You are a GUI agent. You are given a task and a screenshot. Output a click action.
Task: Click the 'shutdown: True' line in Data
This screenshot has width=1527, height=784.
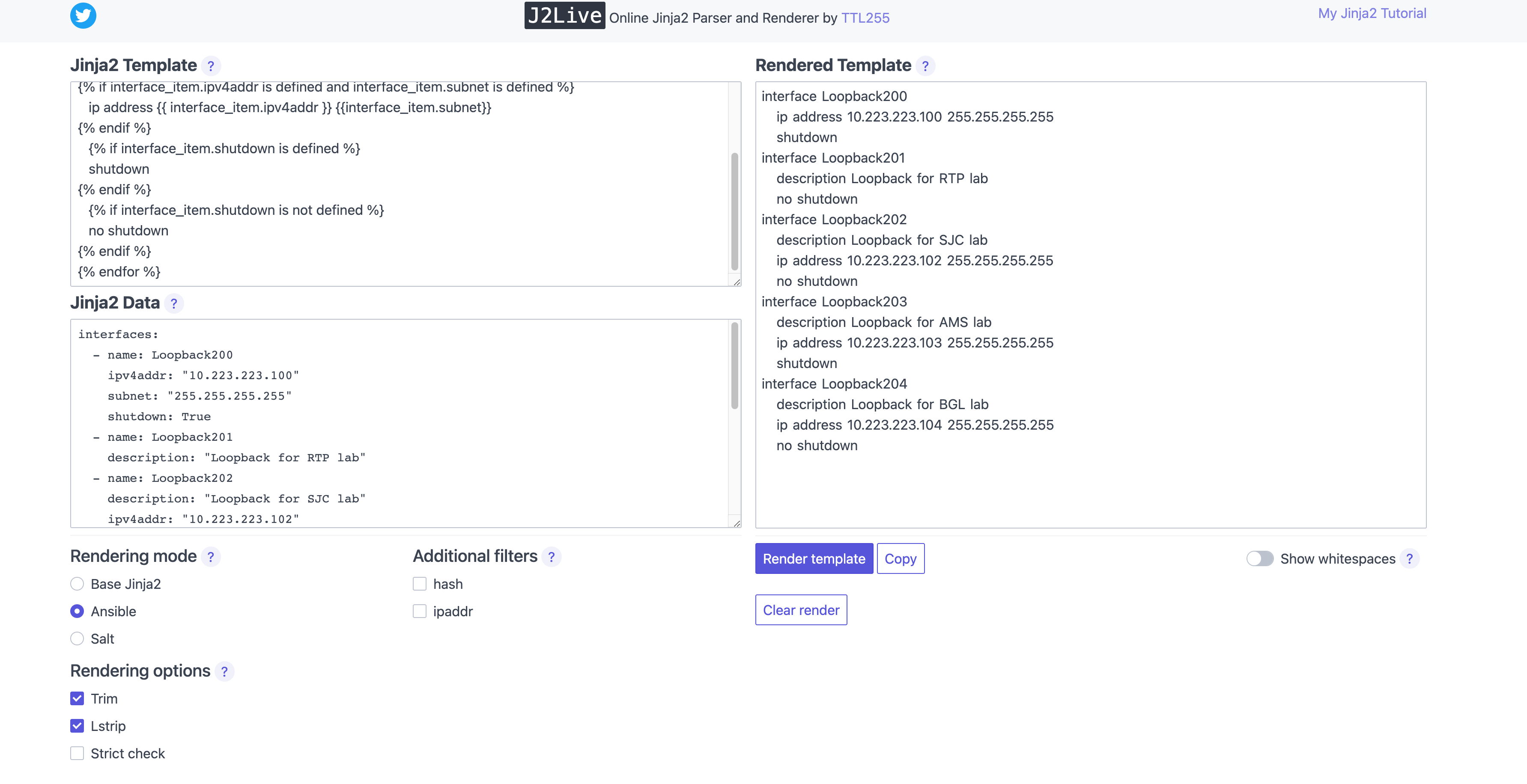[159, 416]
